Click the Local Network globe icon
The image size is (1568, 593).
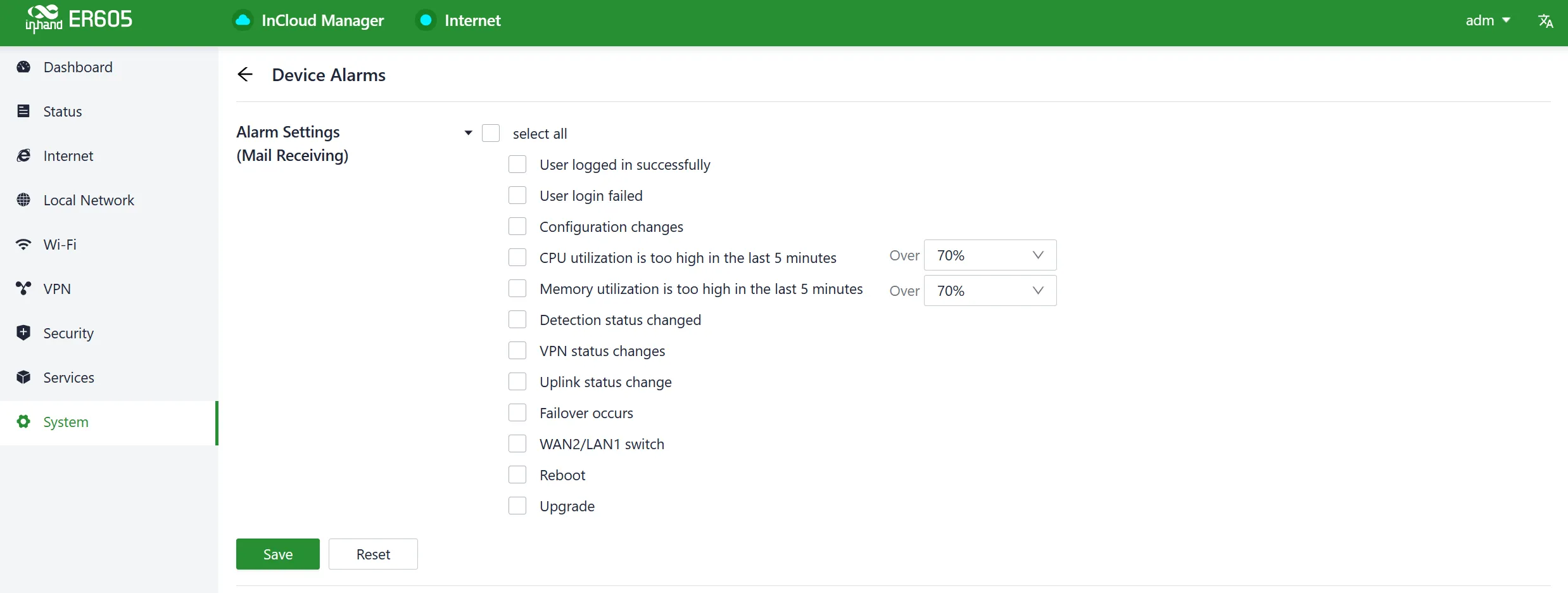click(23, 200)
